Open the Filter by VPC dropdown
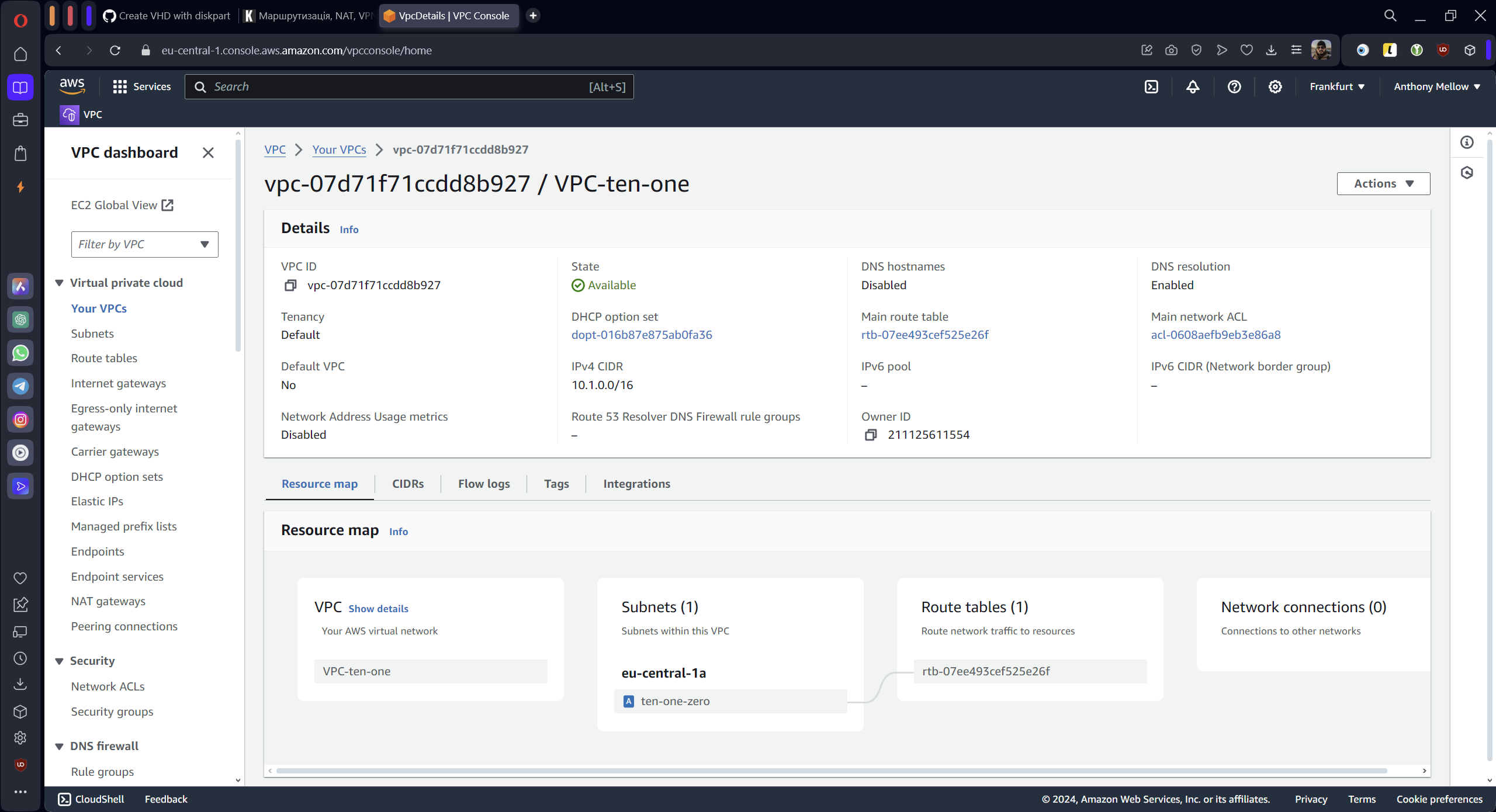1496x812 pixels. click(x=144, y=244)
